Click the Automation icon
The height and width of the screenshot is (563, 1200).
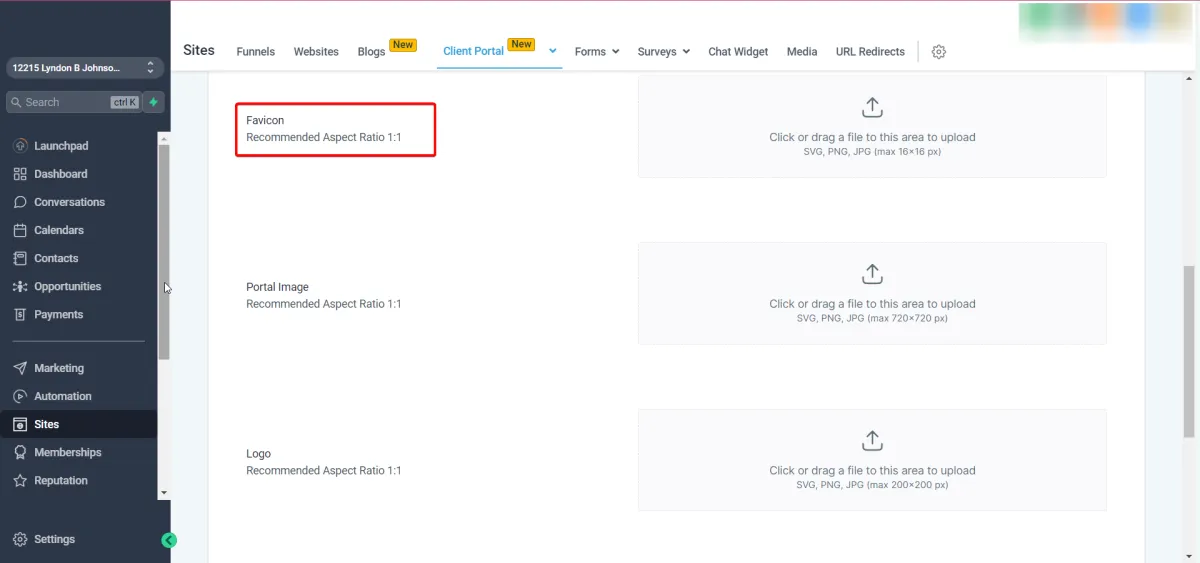20,396
